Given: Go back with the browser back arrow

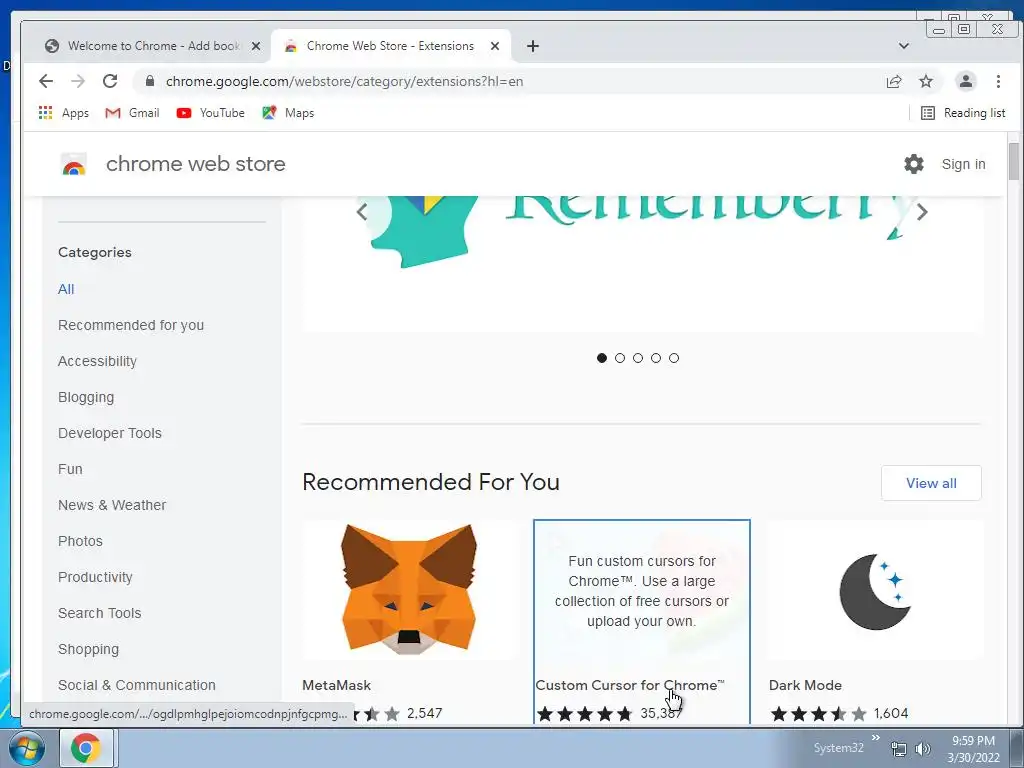Looking at the screenshot, I should point(46,81).
